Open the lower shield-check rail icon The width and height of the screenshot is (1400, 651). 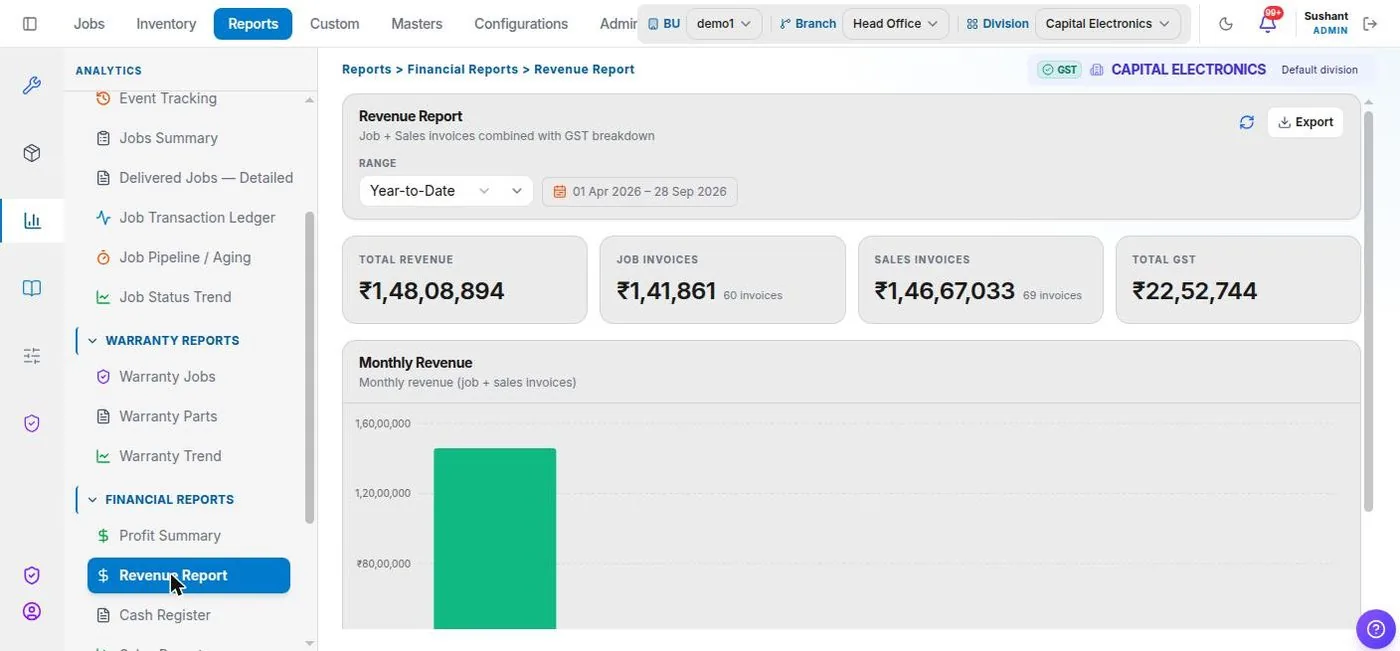32,575
